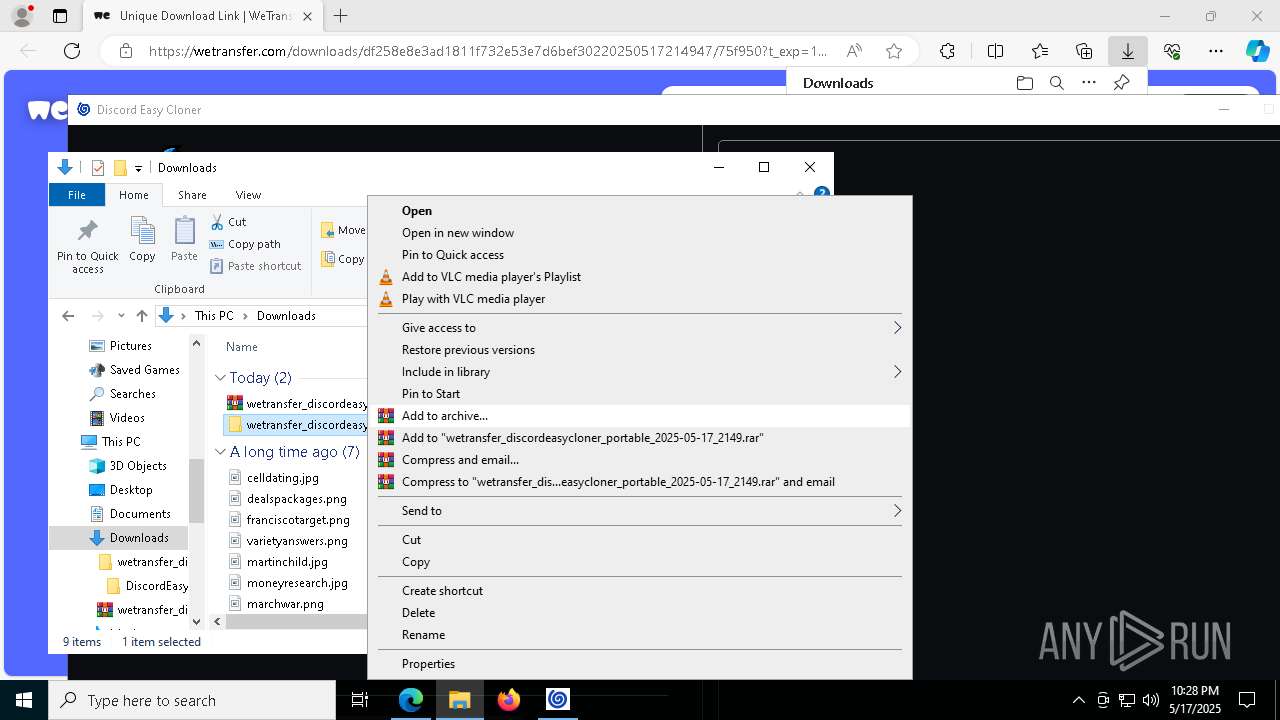This screenshot has width=1280, height=720.
Task: Open the File tab in Explorer ribbon
Action: 77,195
